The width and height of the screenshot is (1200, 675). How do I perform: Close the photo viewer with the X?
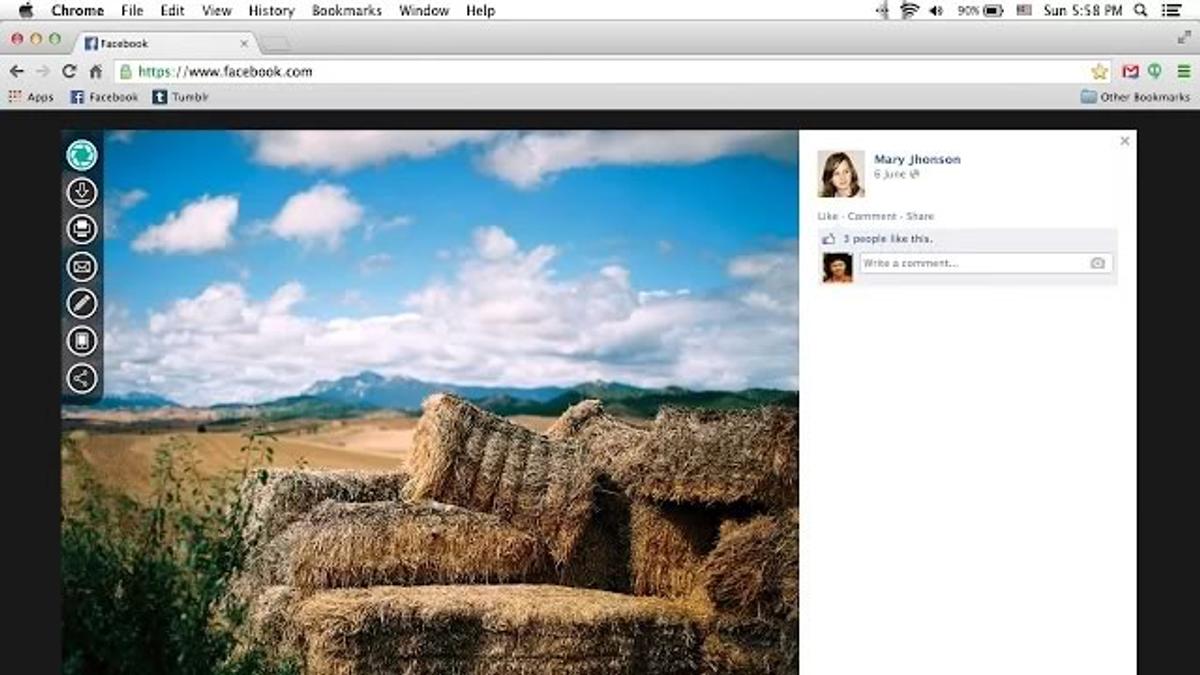tap(1125, 141)
